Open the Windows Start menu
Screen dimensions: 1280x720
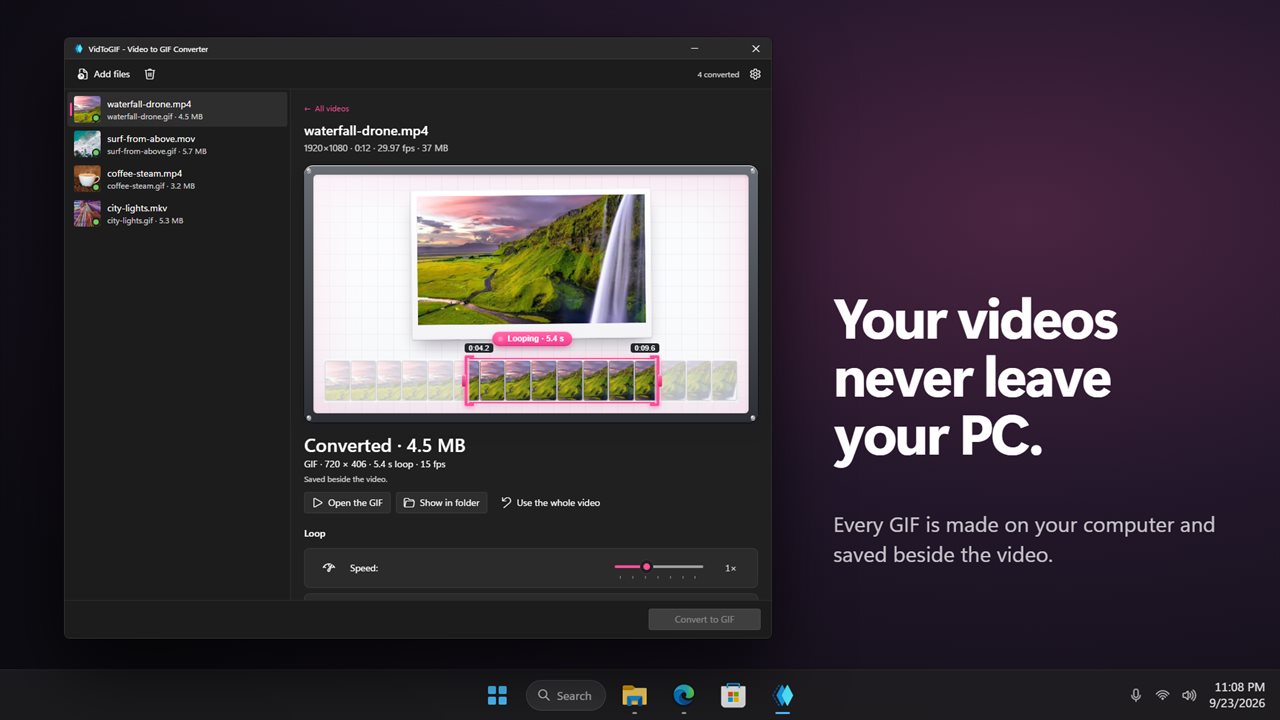pyautogui.click(x=497, y=696)
